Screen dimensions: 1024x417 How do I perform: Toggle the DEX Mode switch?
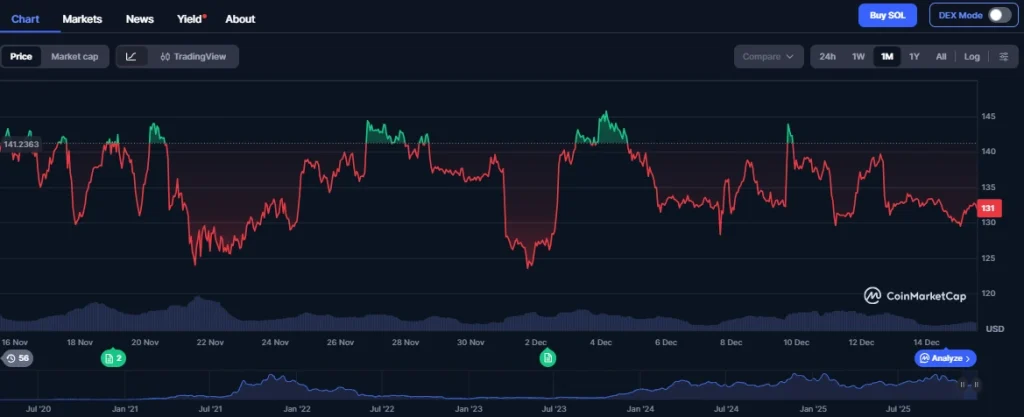[x=998, y=15]
